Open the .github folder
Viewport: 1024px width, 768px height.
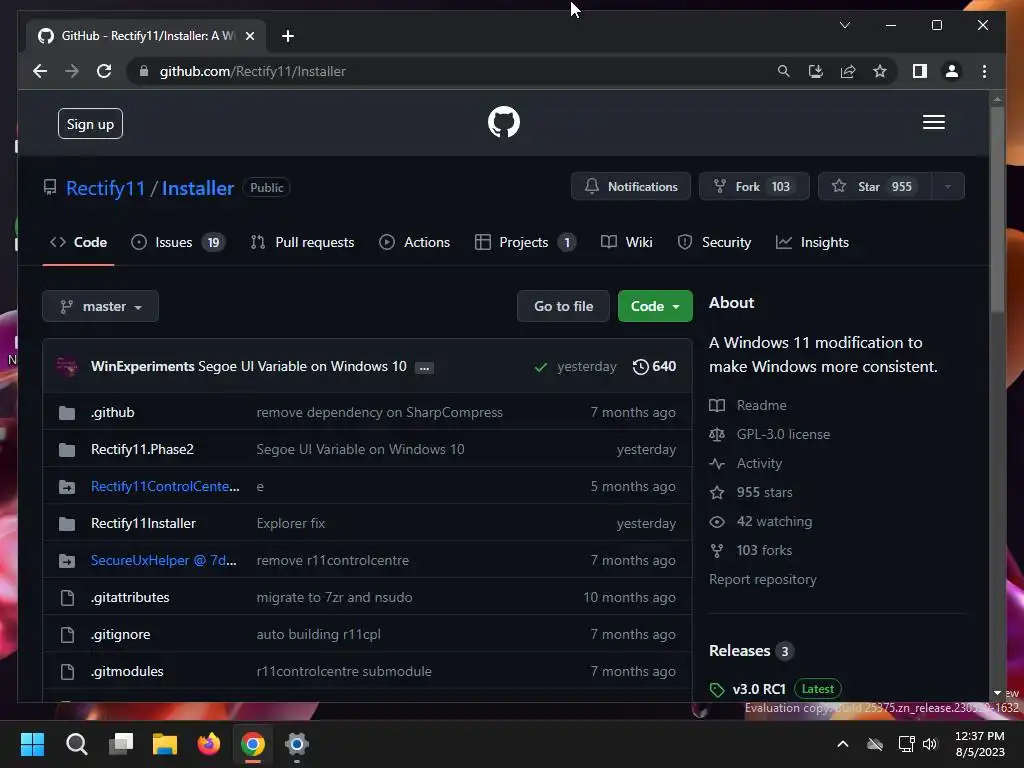[x=113, y=413]
